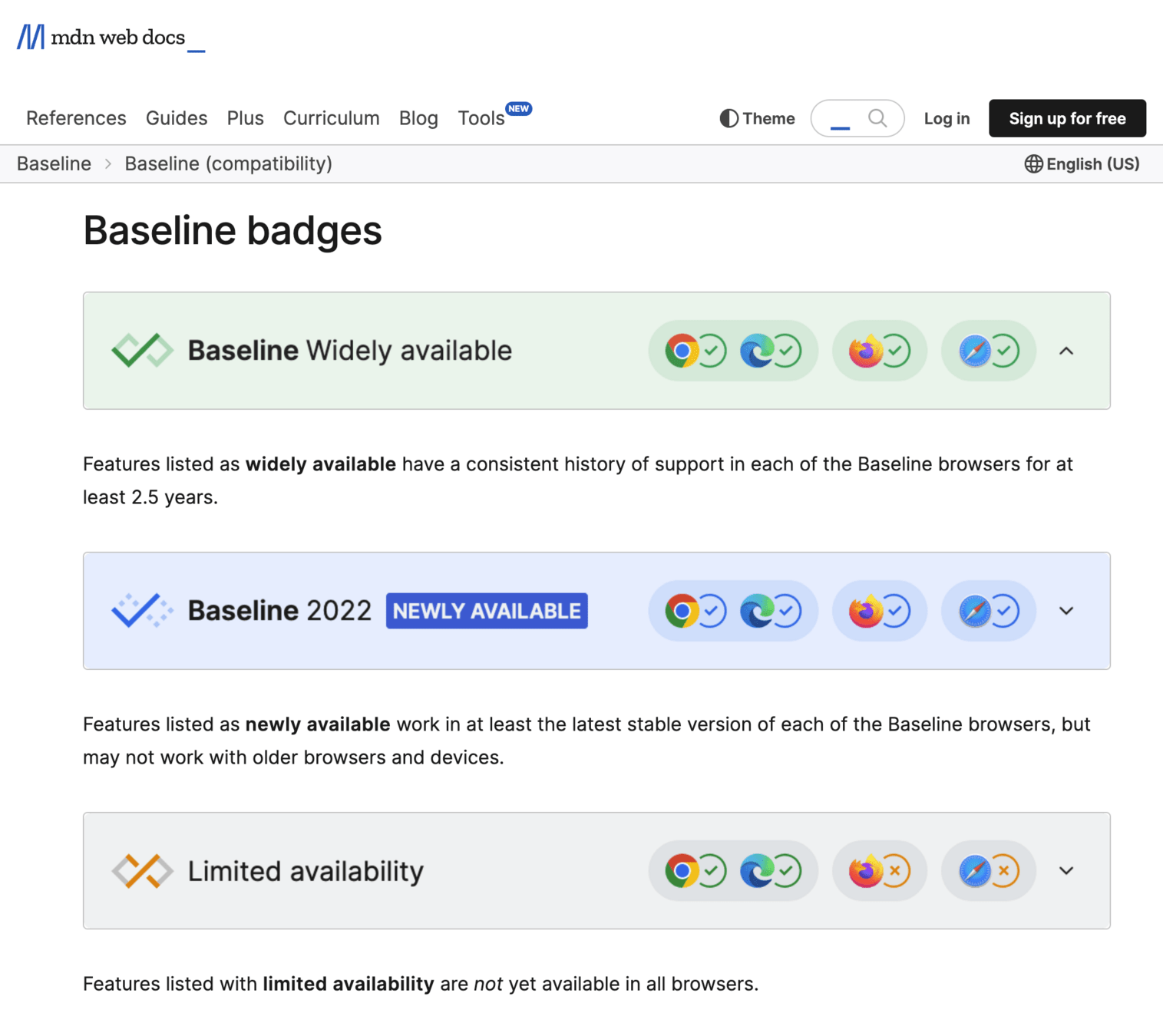Click Safari icon in Baseline 2022 badge
The image size is (1163, 1036).
974,611
